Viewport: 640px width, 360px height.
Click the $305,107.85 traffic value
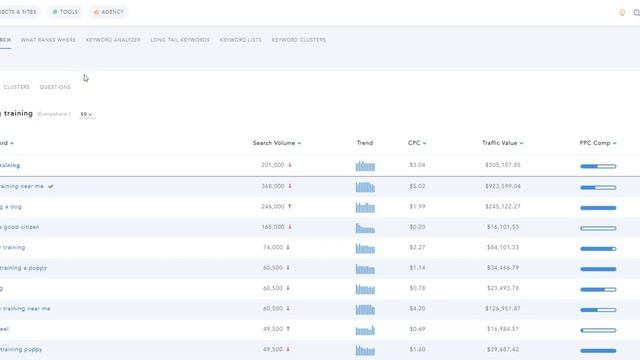pos(503,165)
